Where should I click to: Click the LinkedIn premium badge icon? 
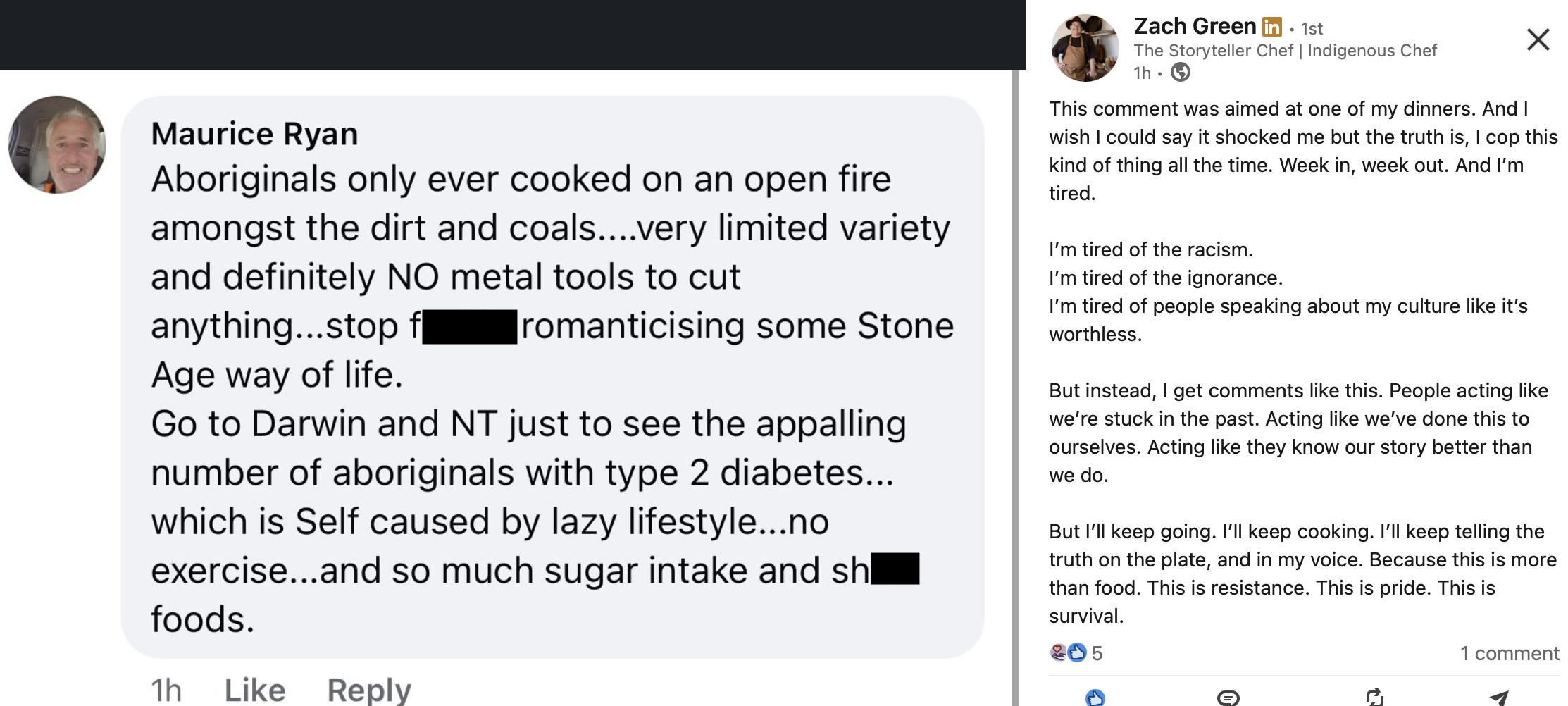point(1271,27)
